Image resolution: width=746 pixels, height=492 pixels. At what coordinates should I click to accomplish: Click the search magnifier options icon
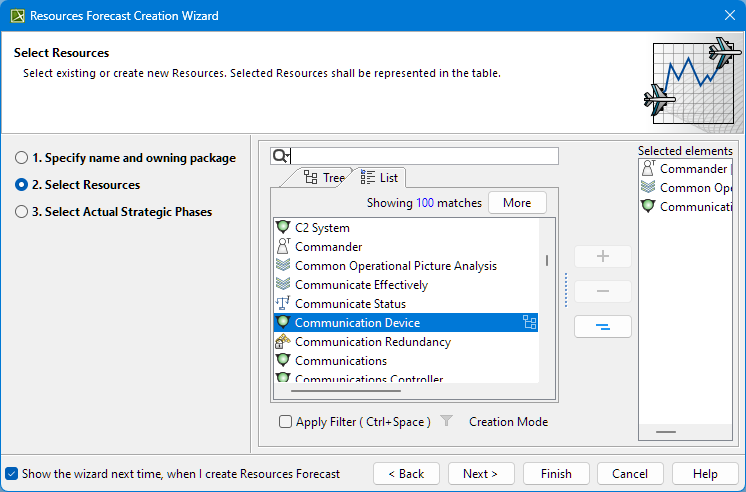[280, 156]
